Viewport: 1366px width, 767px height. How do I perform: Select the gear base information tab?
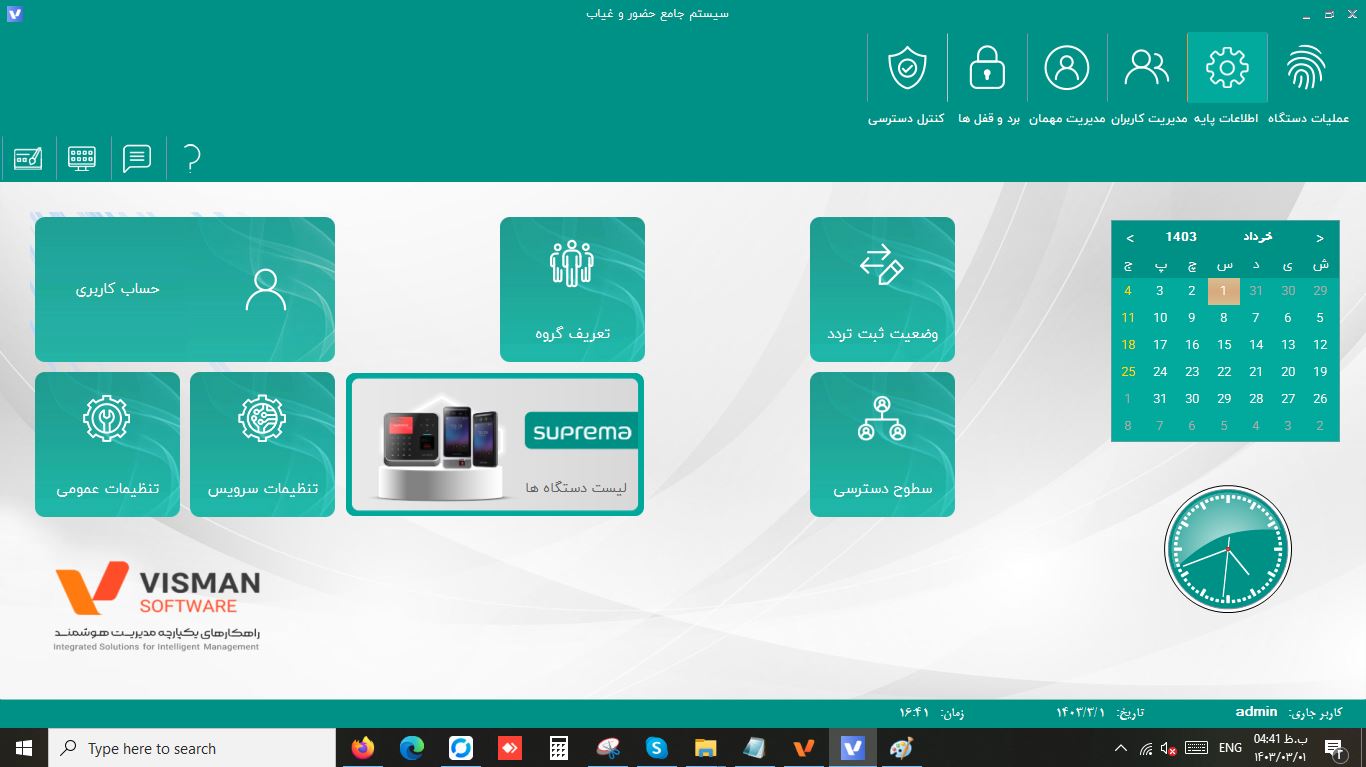[1227, 80]
